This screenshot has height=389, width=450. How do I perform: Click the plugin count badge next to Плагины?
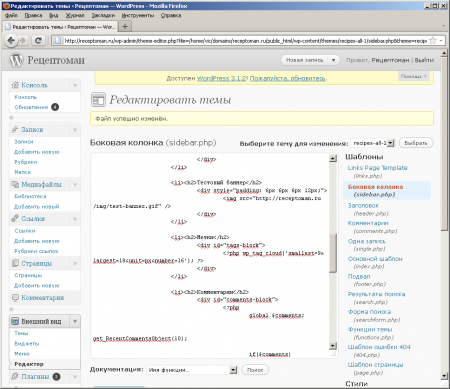coord(56,376)
